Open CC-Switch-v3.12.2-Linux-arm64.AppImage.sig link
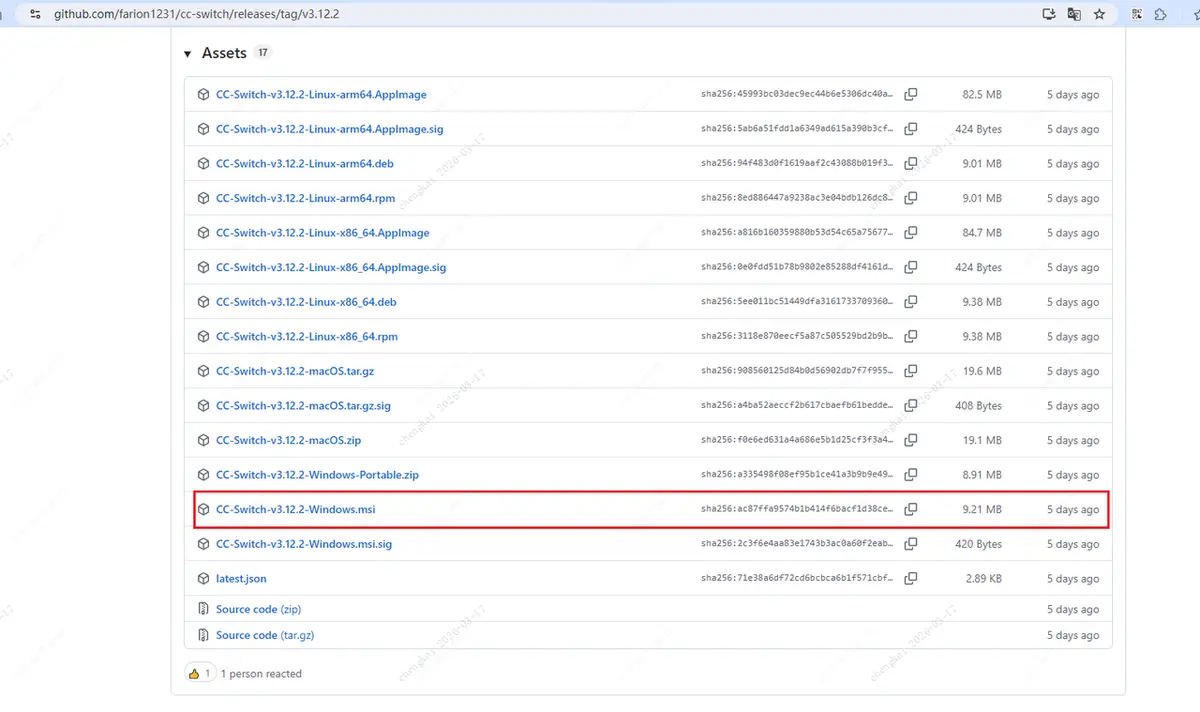1200x712 pixels. pyautogui.click(x=331, y=129)
